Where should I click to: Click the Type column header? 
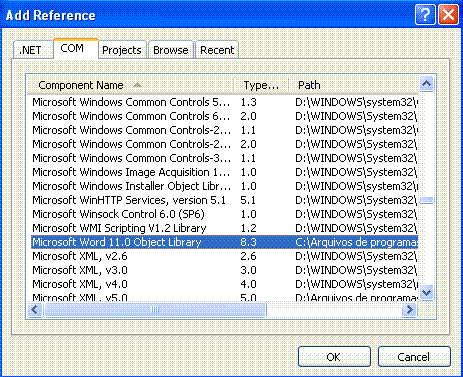261,85
